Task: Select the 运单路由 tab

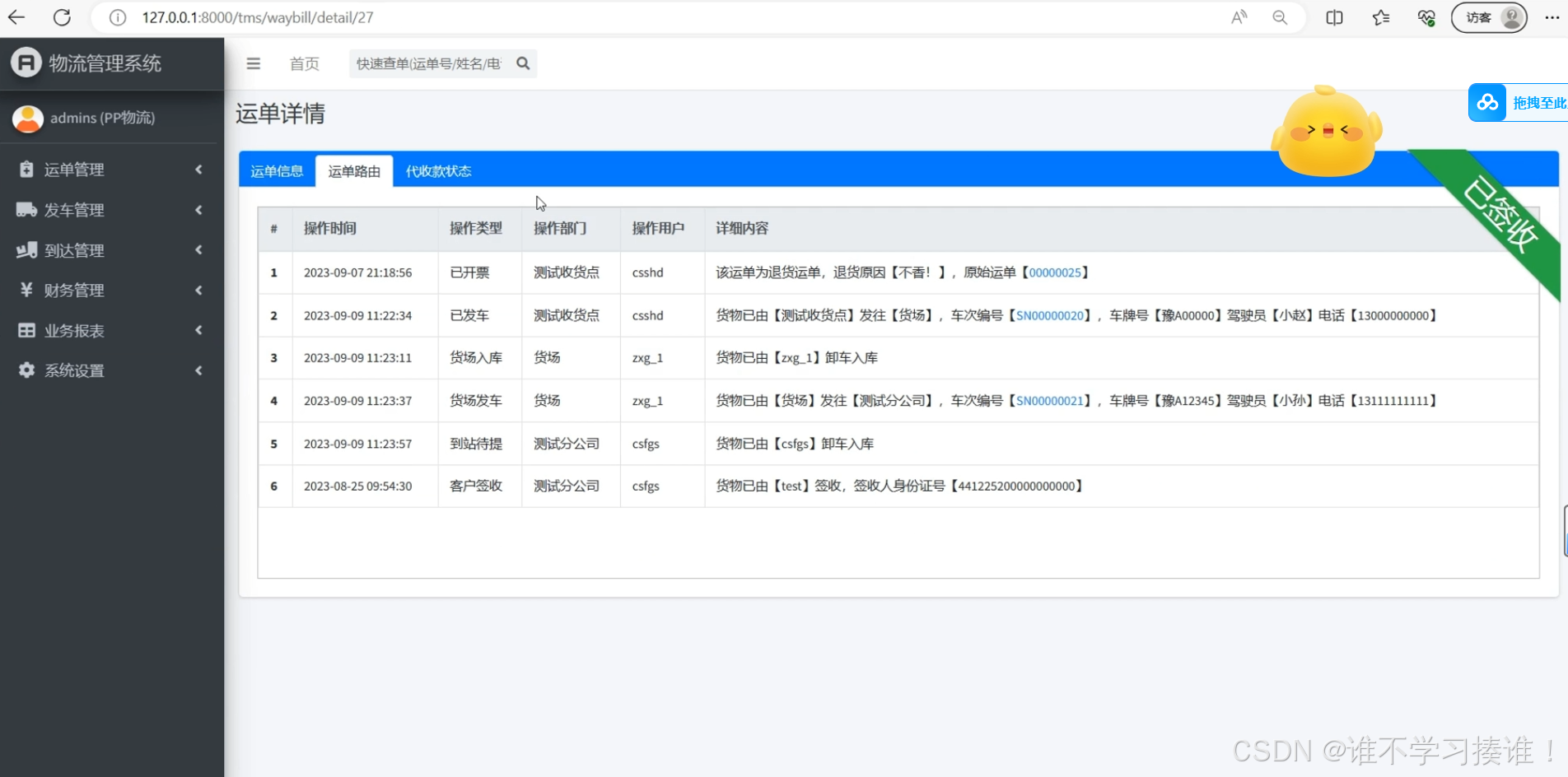Action: click(354, 170)
